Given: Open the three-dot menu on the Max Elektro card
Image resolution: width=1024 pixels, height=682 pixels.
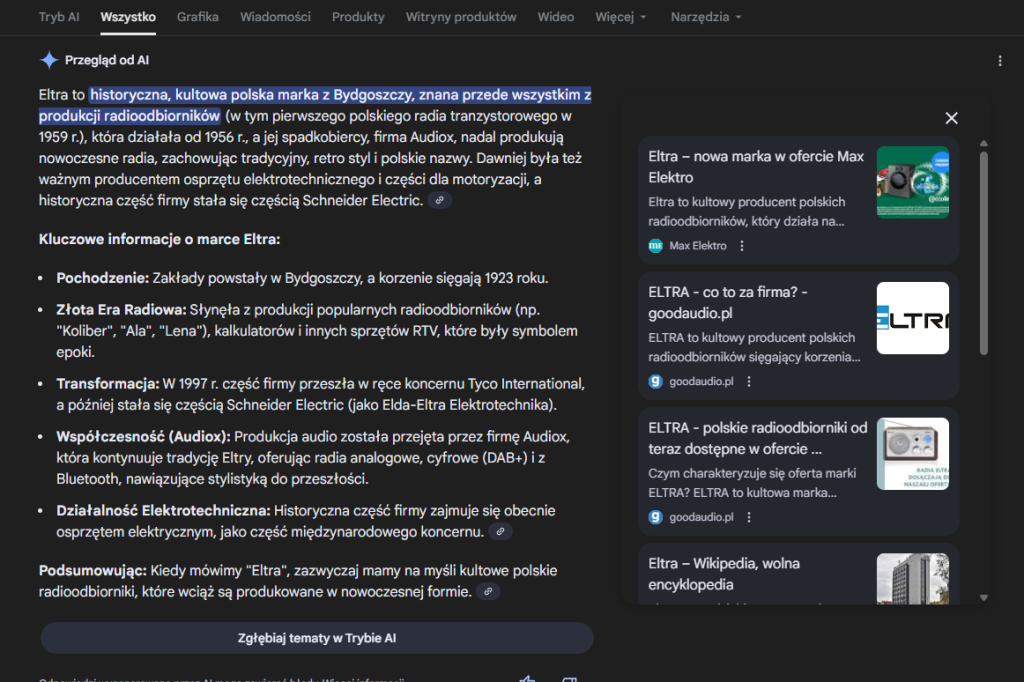Looking at the screenshot, I should (x=742, y=245).
